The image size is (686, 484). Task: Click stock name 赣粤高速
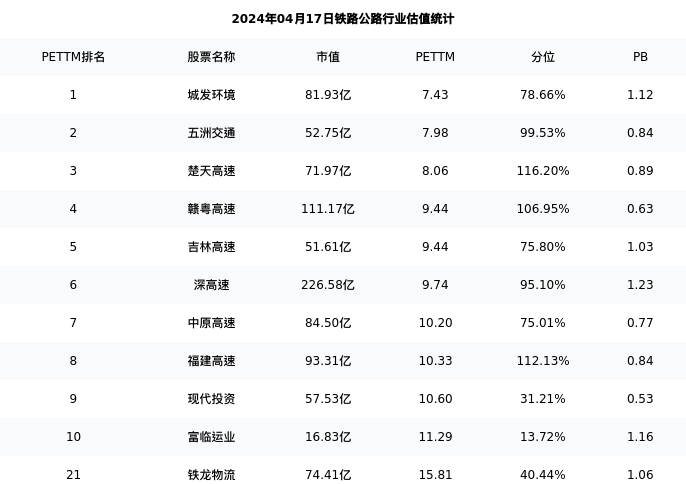(x=211, y=209)
